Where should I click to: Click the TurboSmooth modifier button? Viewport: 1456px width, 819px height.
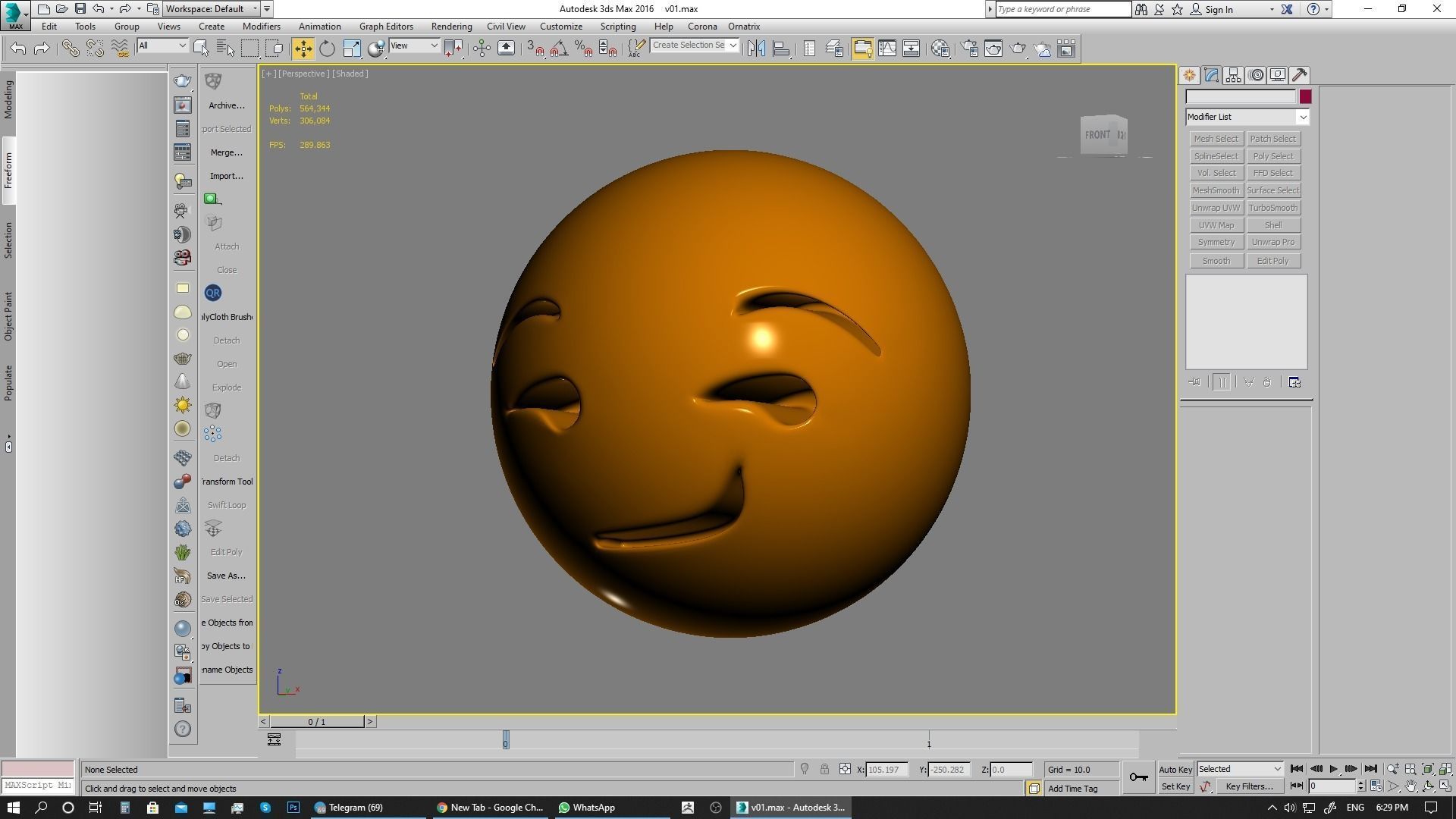tap(1272, 208)
